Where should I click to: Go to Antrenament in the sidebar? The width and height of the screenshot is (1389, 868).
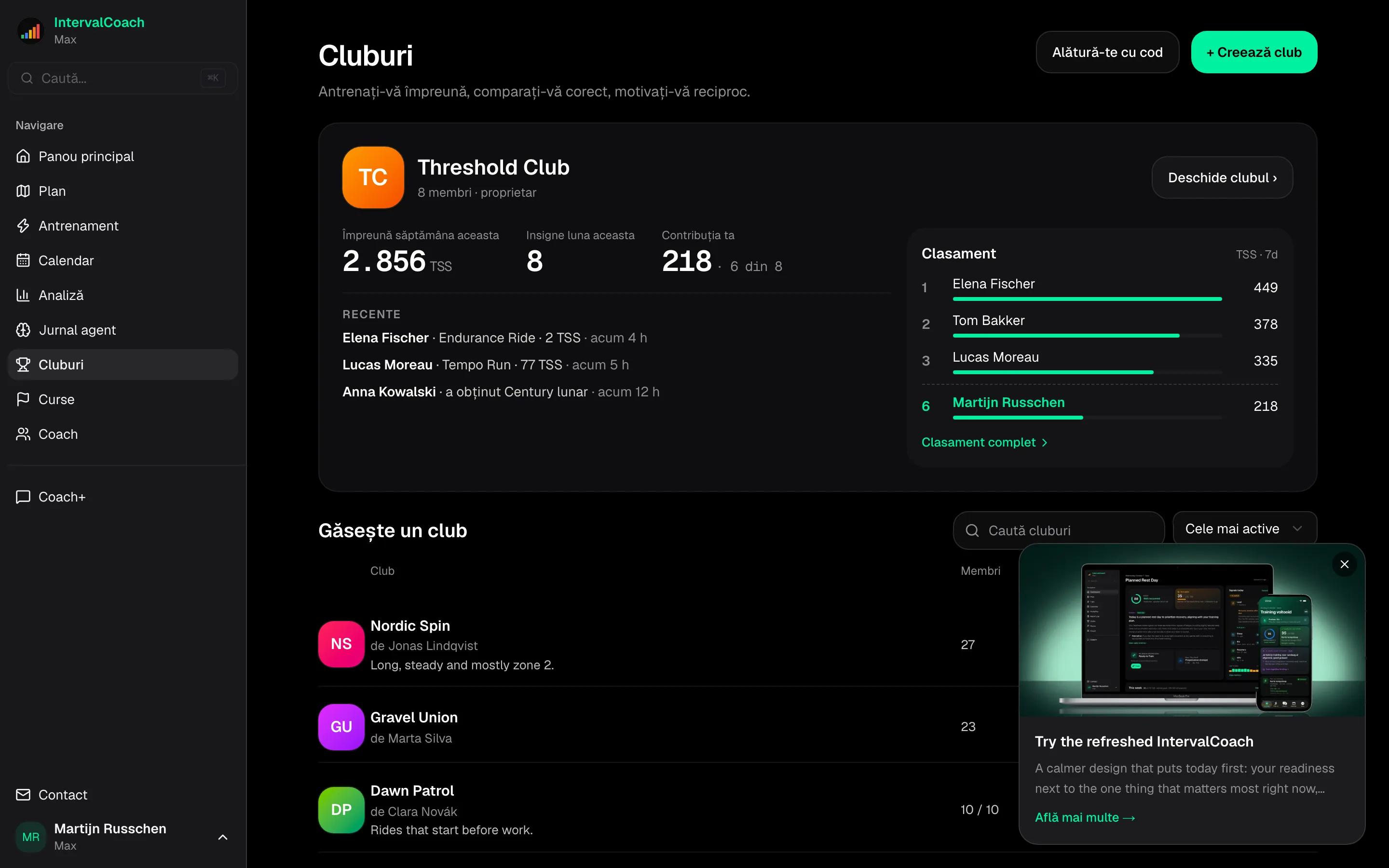[x=123, y=226]
